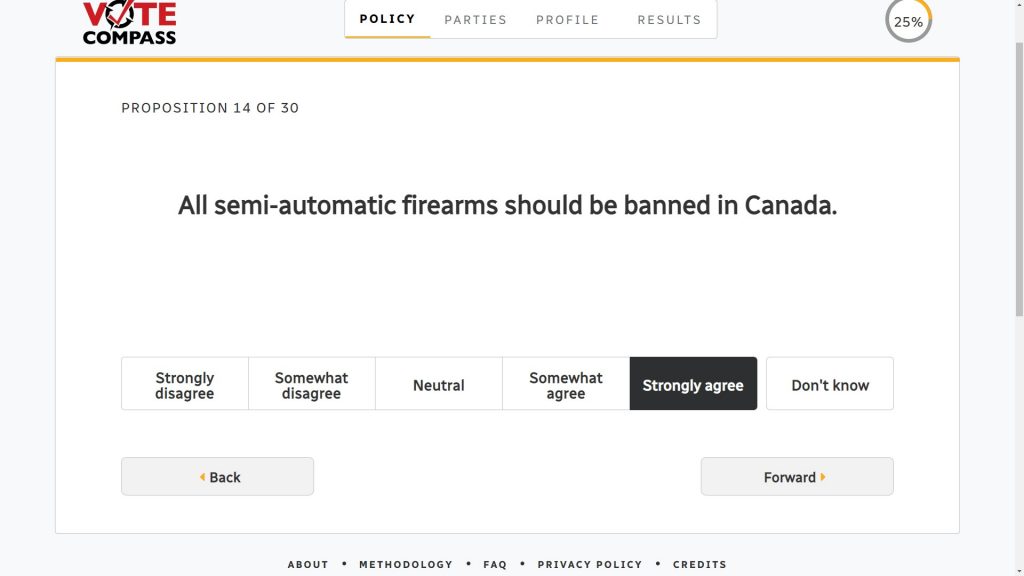Screen dimensions: 1024x576
Task: Switch to the Profile tab
Action: (568, 19)
